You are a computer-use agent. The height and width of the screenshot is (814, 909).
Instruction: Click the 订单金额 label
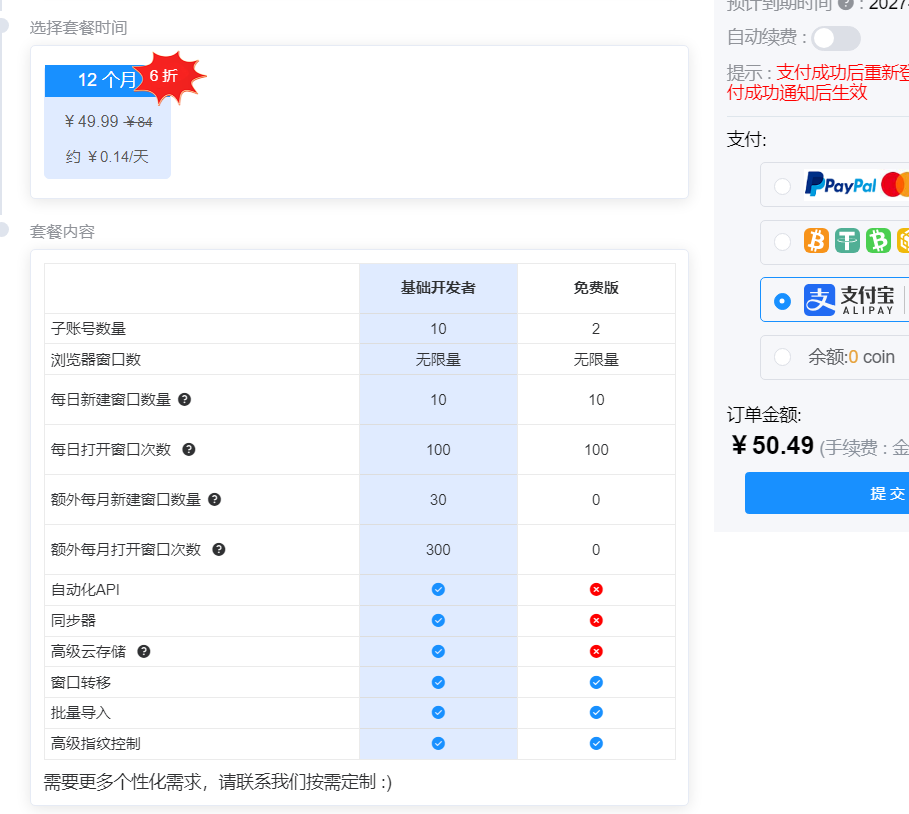tap(763, 415)
